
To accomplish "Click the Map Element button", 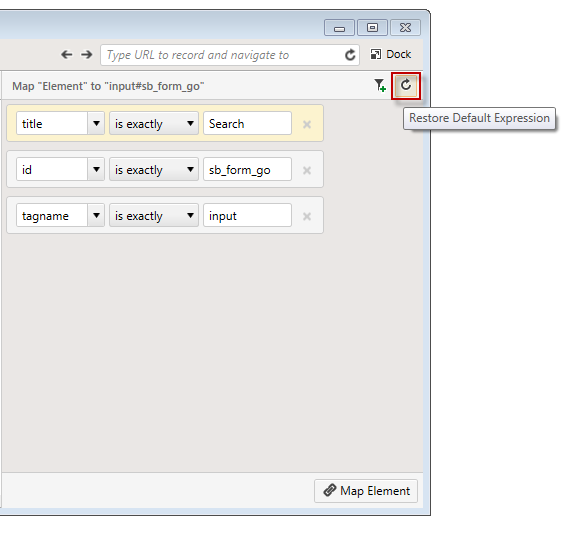I will 366,491.
